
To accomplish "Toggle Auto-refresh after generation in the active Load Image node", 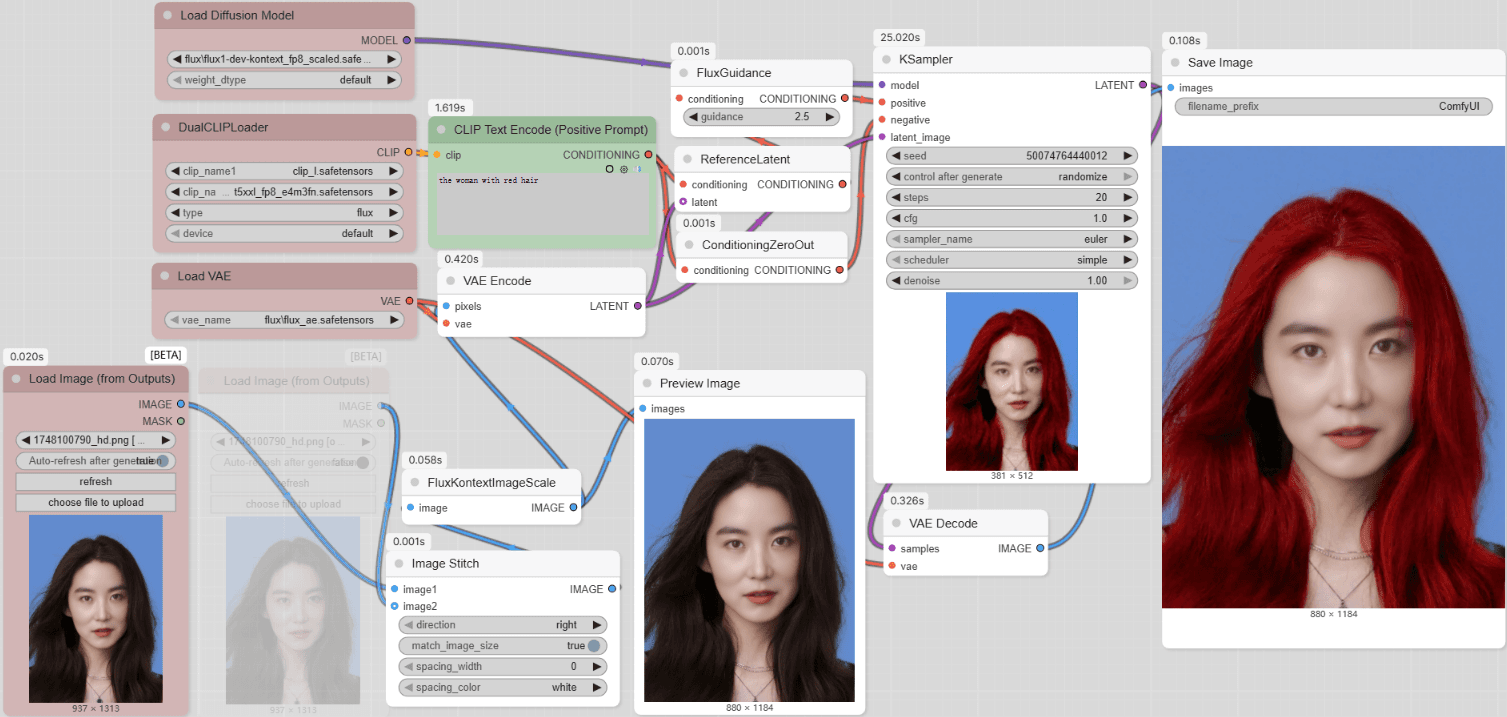I will coord(96,461).
